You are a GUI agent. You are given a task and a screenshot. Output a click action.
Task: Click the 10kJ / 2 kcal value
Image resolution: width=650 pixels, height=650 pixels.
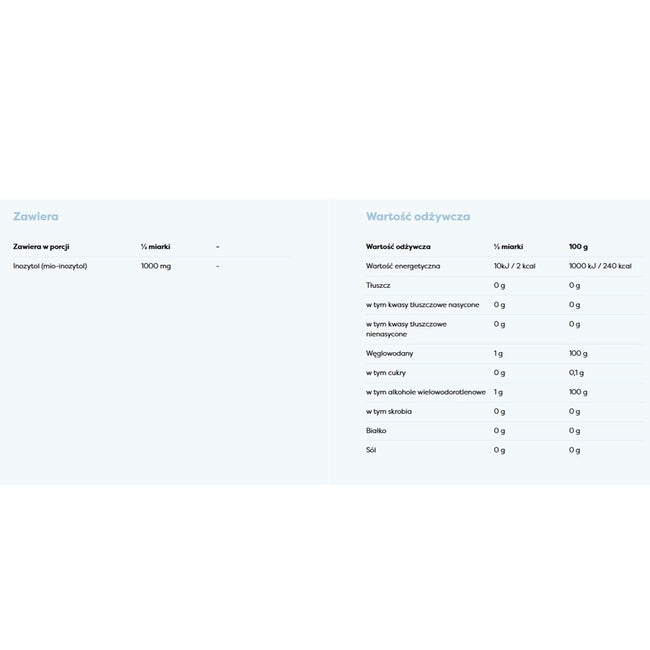tap(516, 266)
